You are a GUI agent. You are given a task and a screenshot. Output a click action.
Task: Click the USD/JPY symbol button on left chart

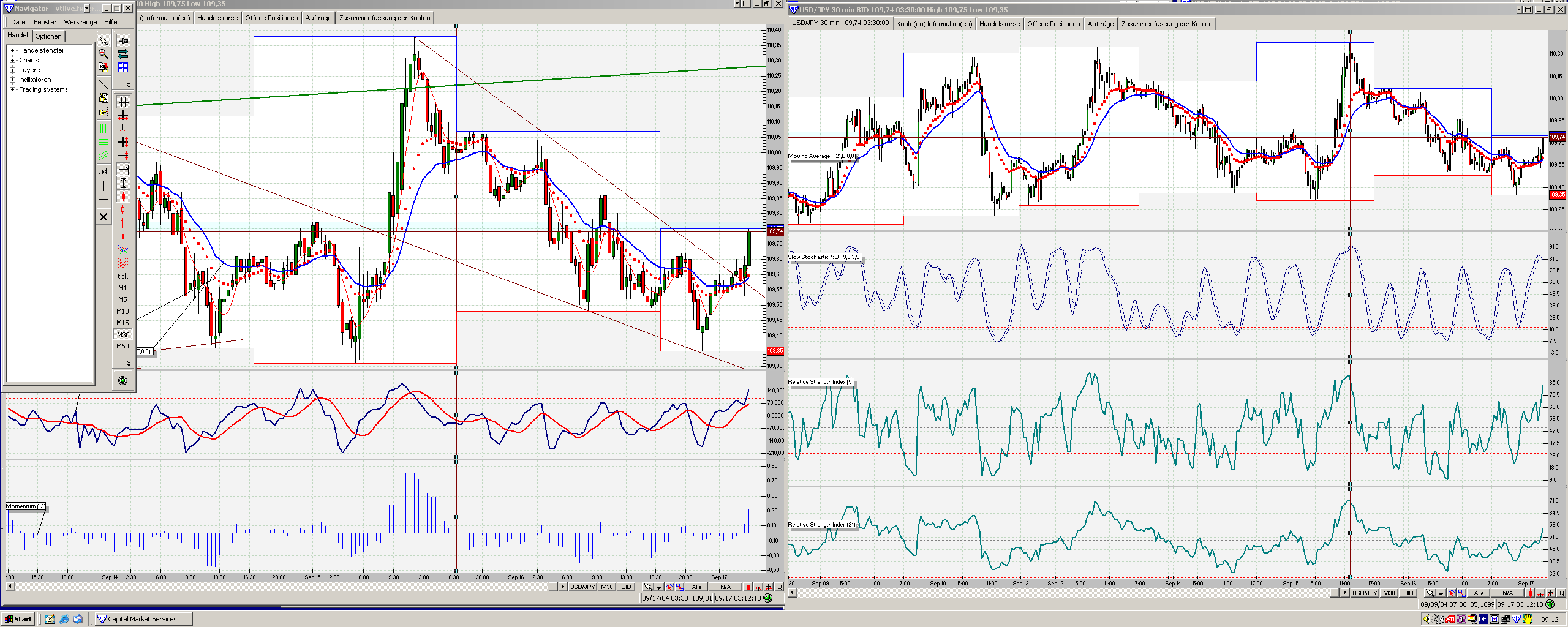[582, 587]
